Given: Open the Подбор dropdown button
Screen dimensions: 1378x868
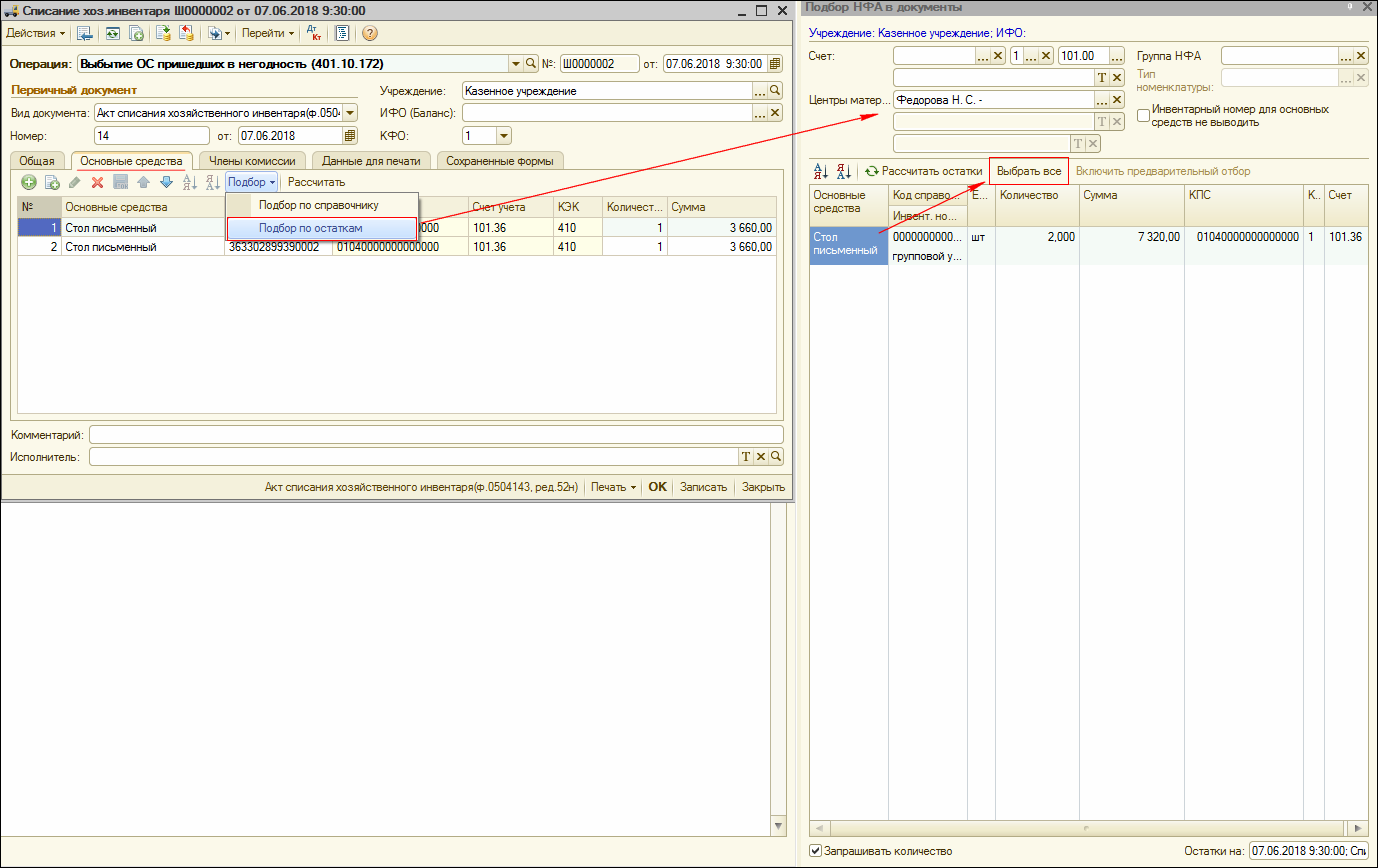Looking at the screenshot, I should pos(251,182).
